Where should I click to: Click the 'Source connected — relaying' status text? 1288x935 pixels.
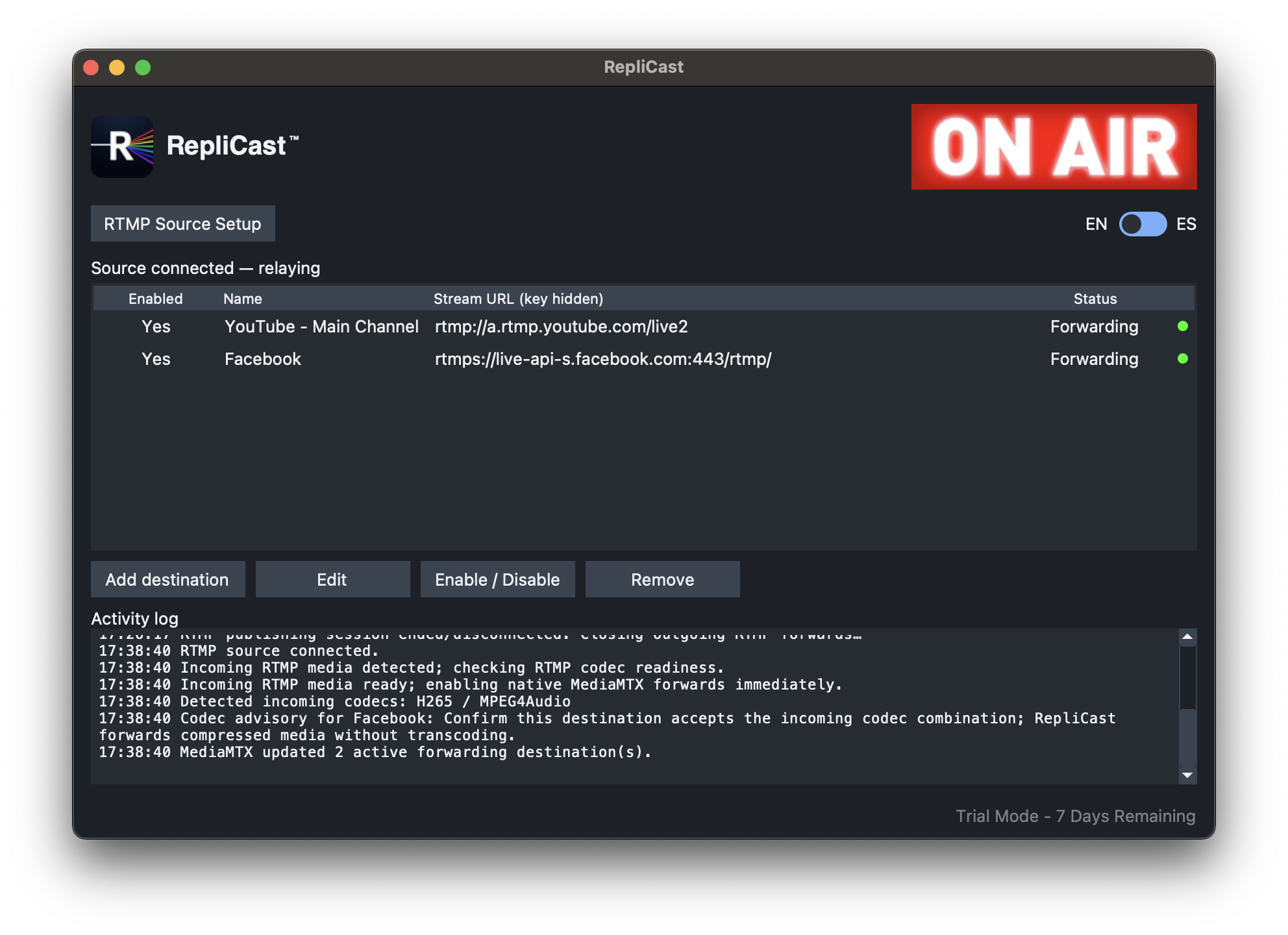[205, 268]
